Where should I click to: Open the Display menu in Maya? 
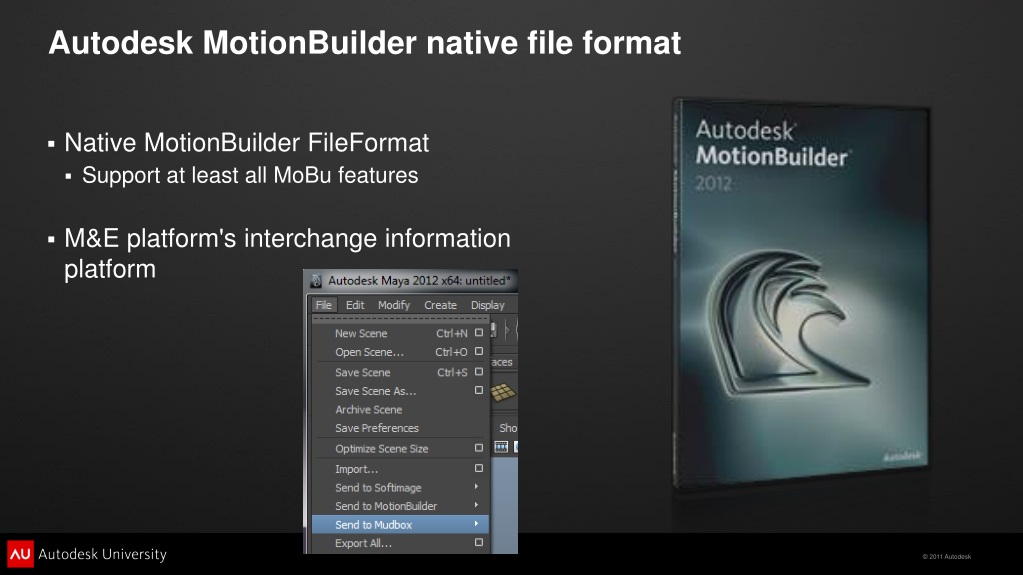point(487,305)
